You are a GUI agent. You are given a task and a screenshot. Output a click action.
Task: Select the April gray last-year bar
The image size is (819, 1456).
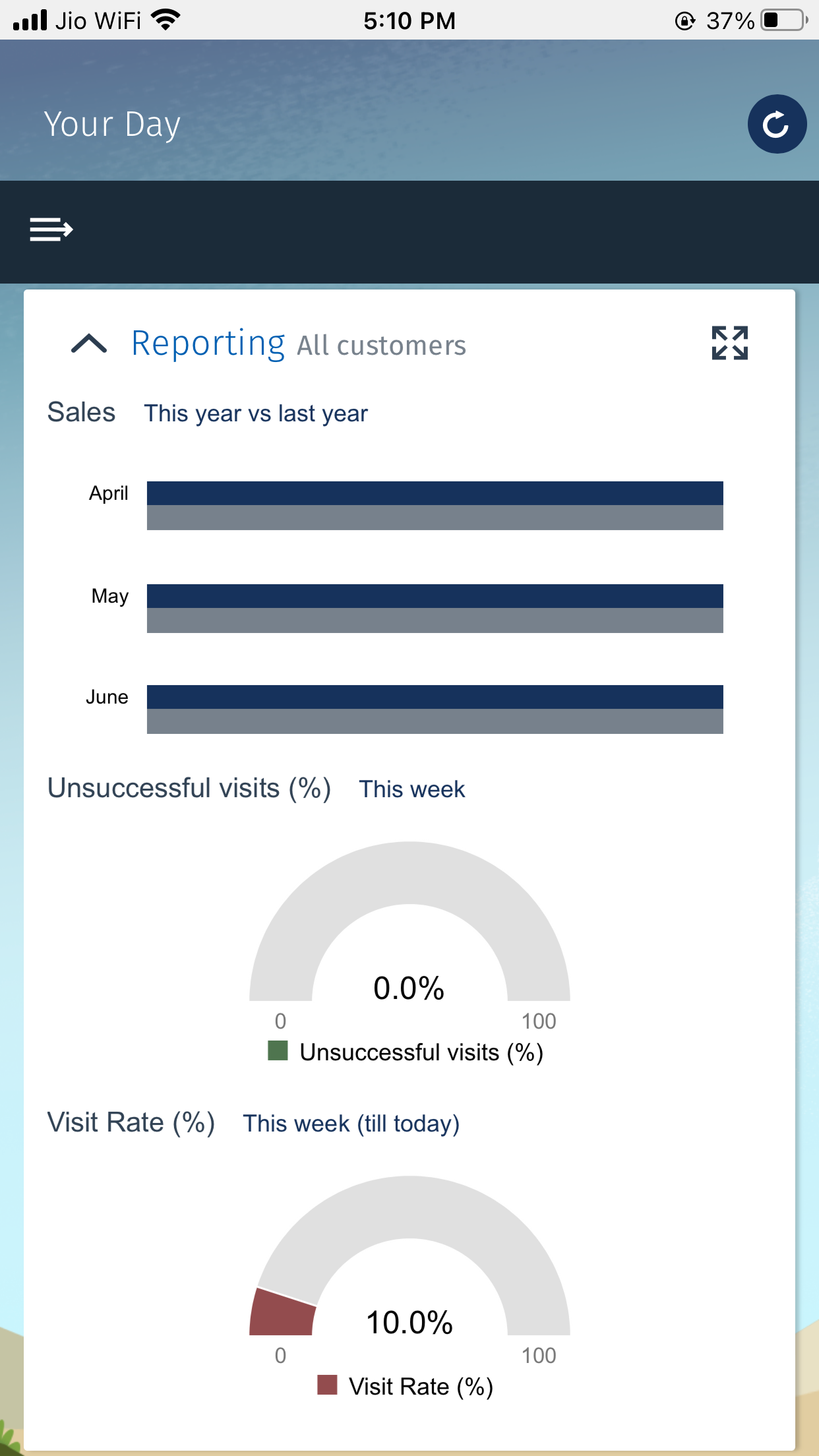435,518
